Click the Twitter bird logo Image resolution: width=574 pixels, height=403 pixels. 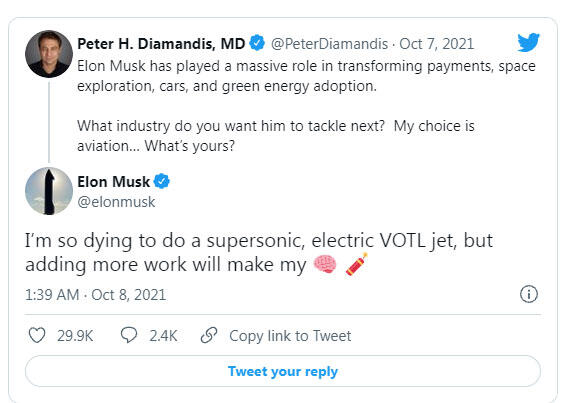(528, 42)
